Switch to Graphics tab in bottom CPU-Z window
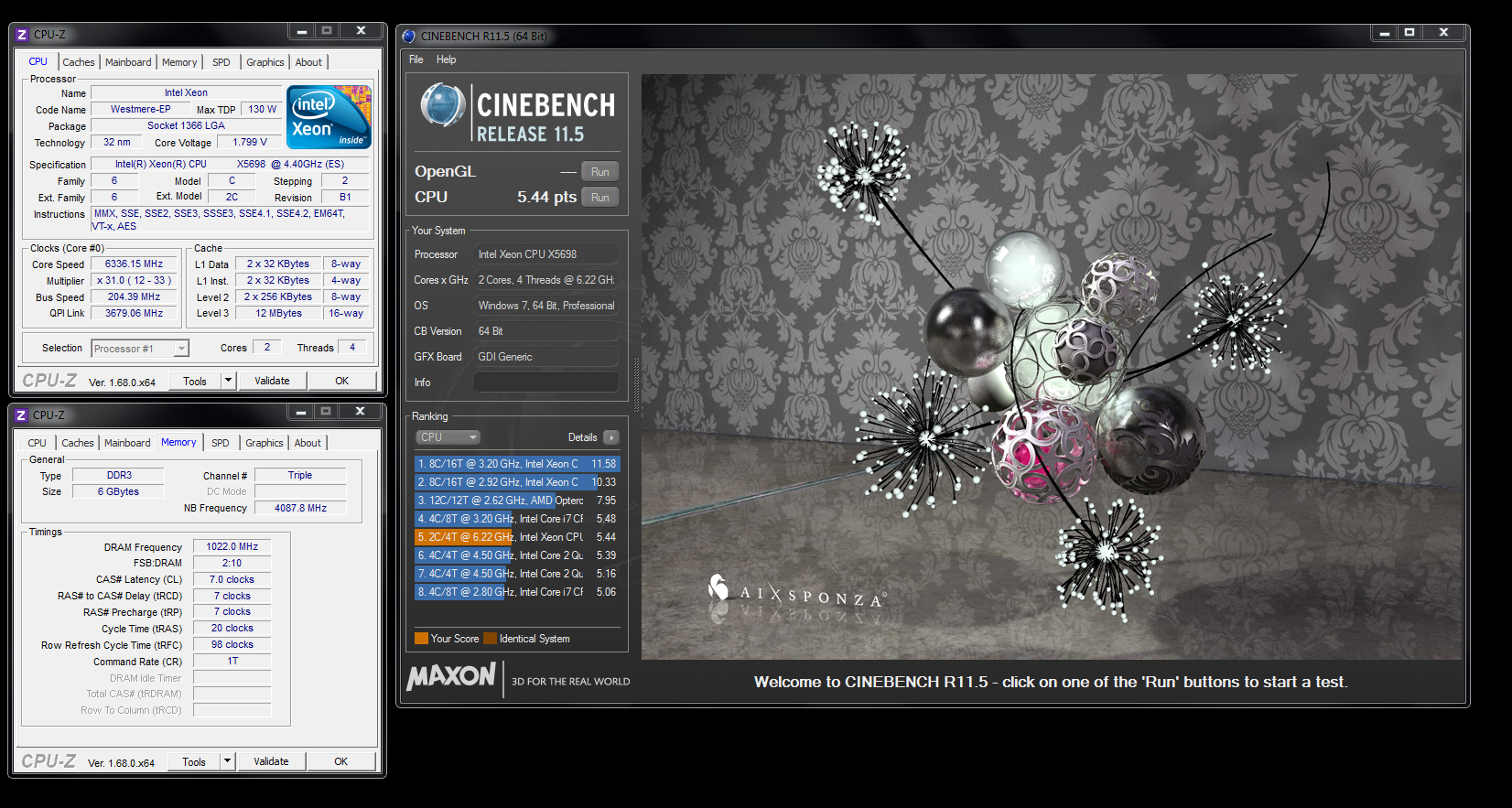 (265, 443)
